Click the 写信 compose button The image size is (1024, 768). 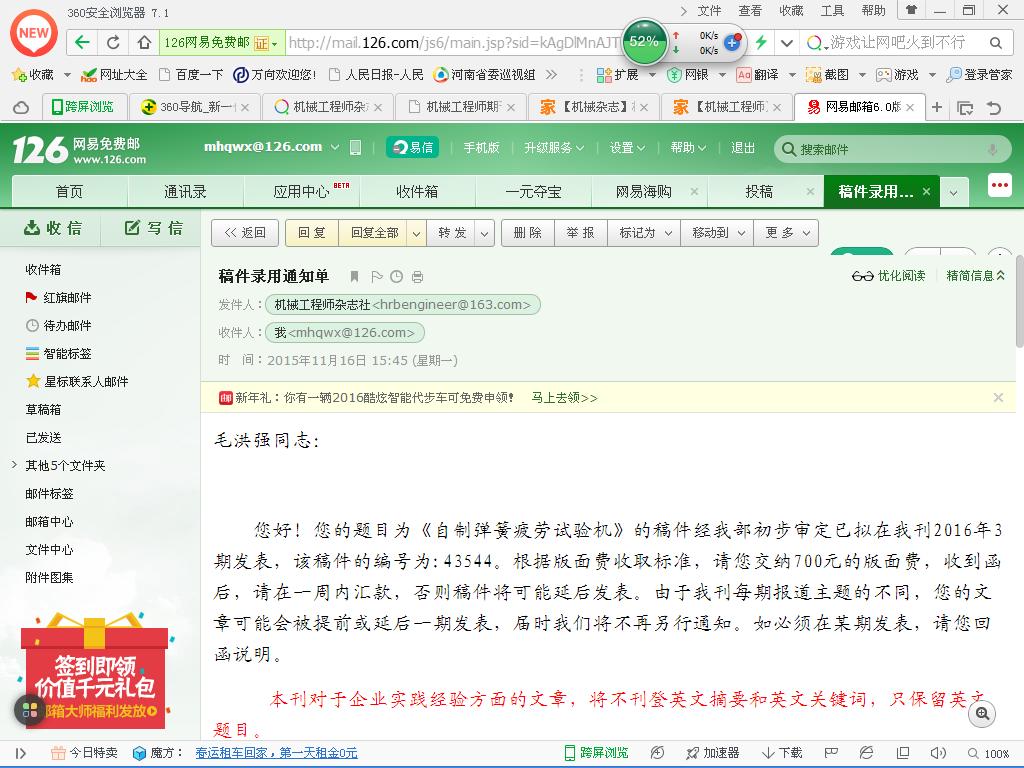coord(153,228)
